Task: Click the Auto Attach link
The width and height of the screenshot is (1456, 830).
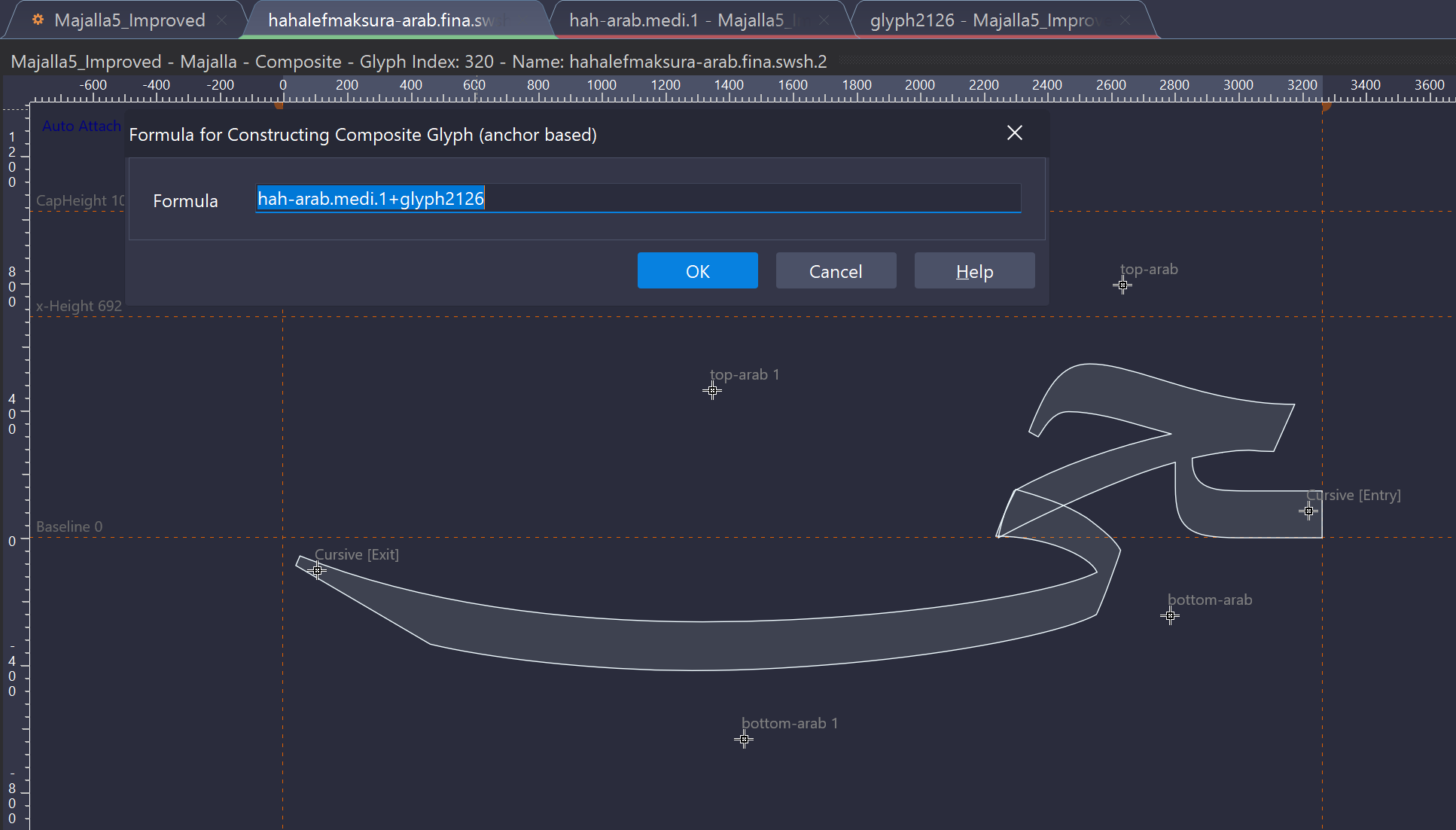Action: (81, 126)
